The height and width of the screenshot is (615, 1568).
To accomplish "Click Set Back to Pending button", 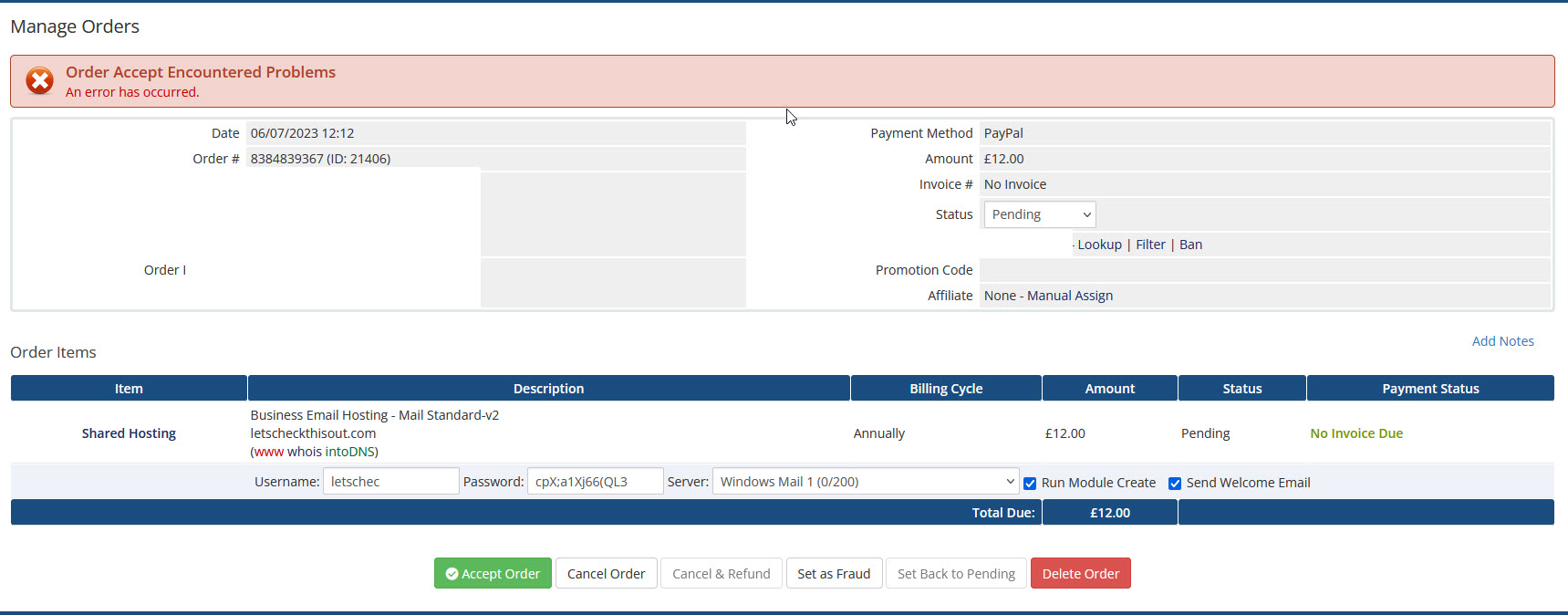I will 956,573.
